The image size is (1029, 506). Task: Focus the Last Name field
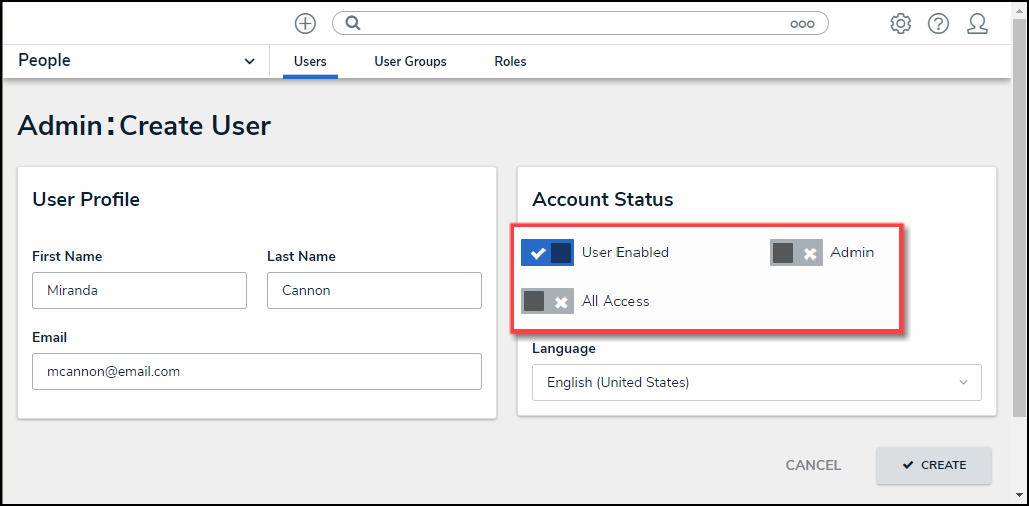pos(374,290)
